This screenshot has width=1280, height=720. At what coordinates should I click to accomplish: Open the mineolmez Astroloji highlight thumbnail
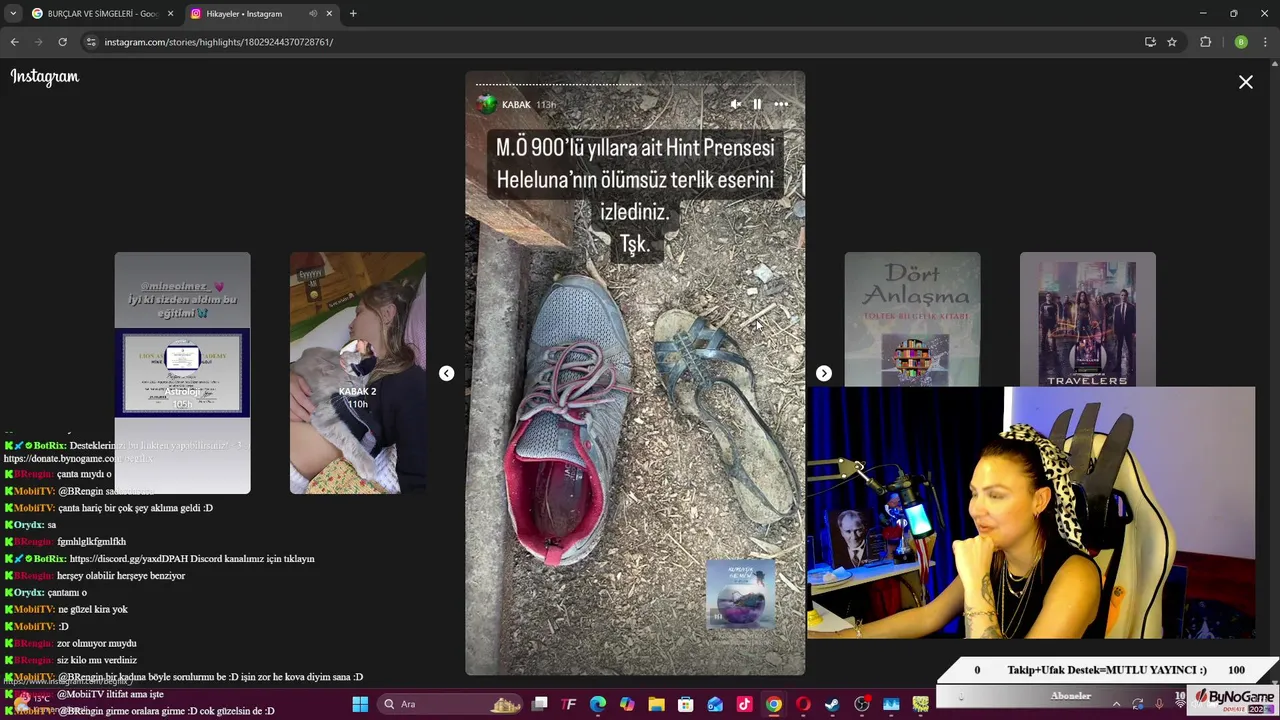click(x=182, y=373)
